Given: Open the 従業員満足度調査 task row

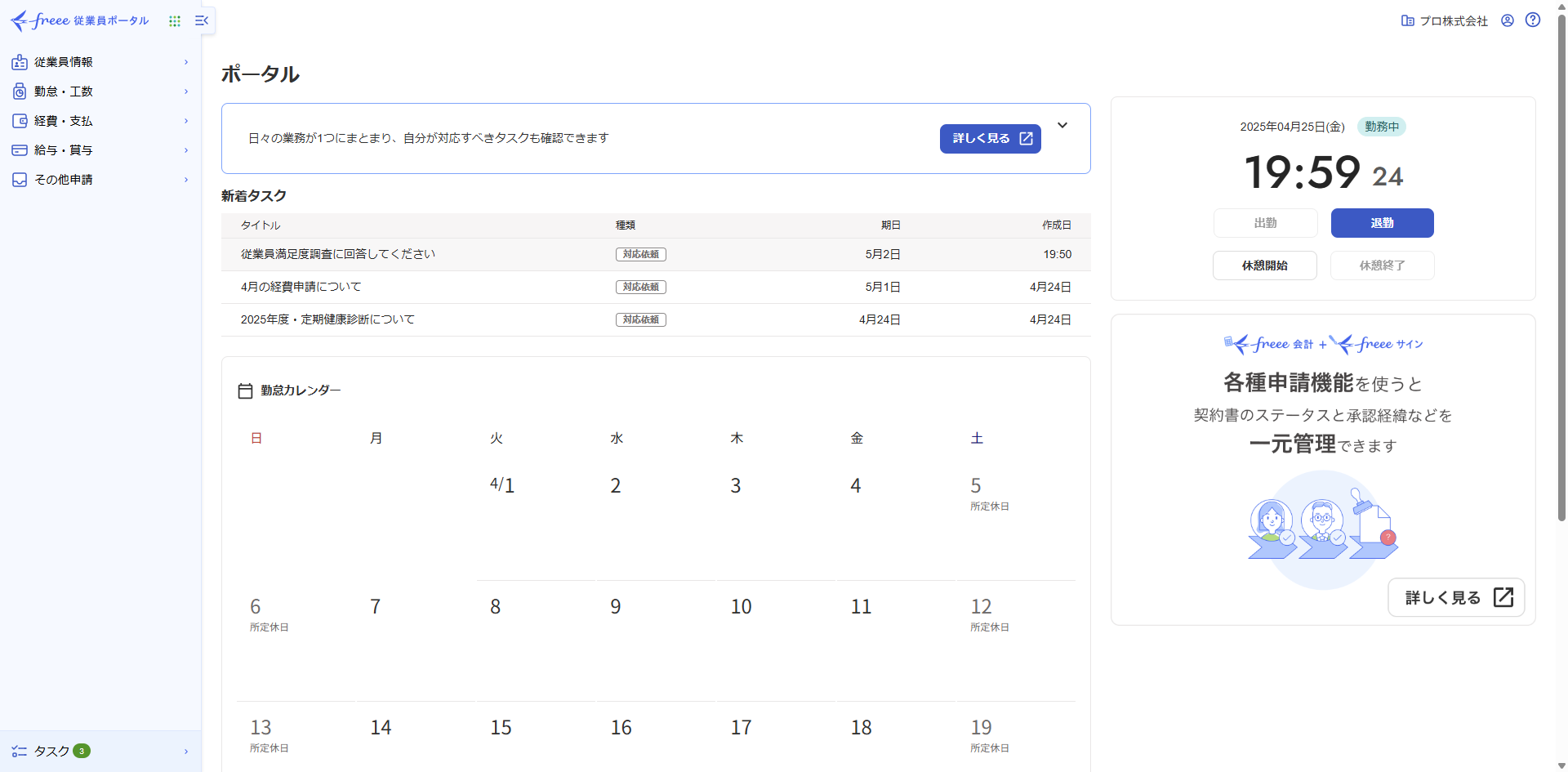Looking at the screenshot, I should click(338, 254).
